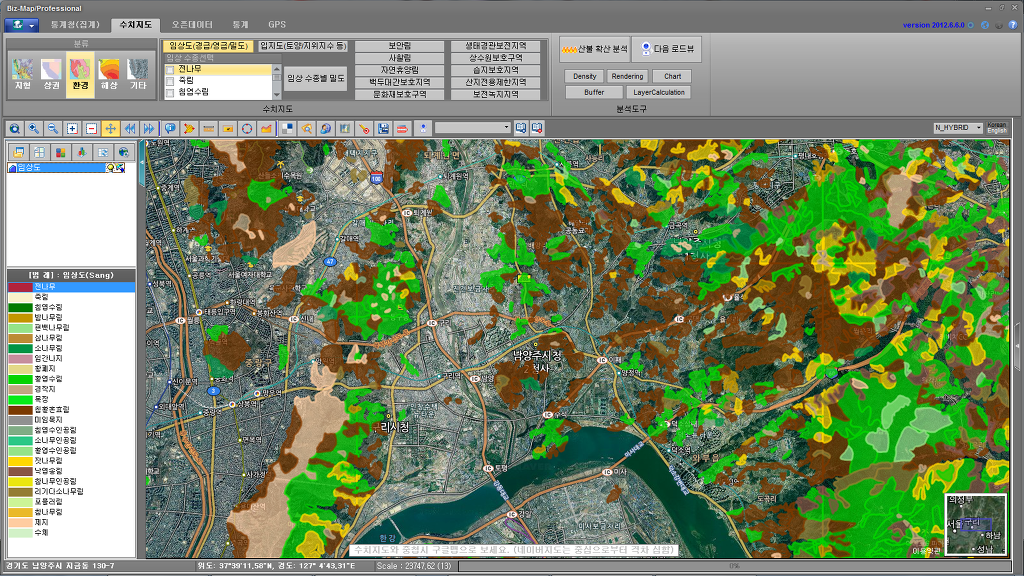The image size is (1024, 576).
Task: Select the pan (move) map tool
Action: click(x=110, y=128)
